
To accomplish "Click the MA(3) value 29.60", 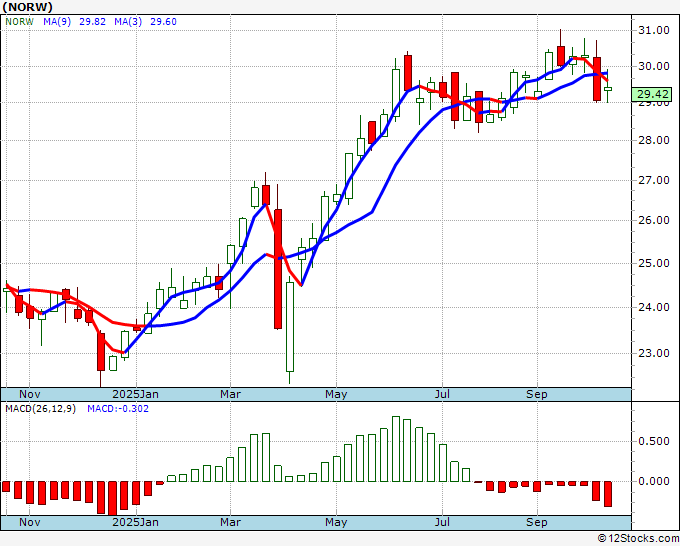I will point(163,22).
